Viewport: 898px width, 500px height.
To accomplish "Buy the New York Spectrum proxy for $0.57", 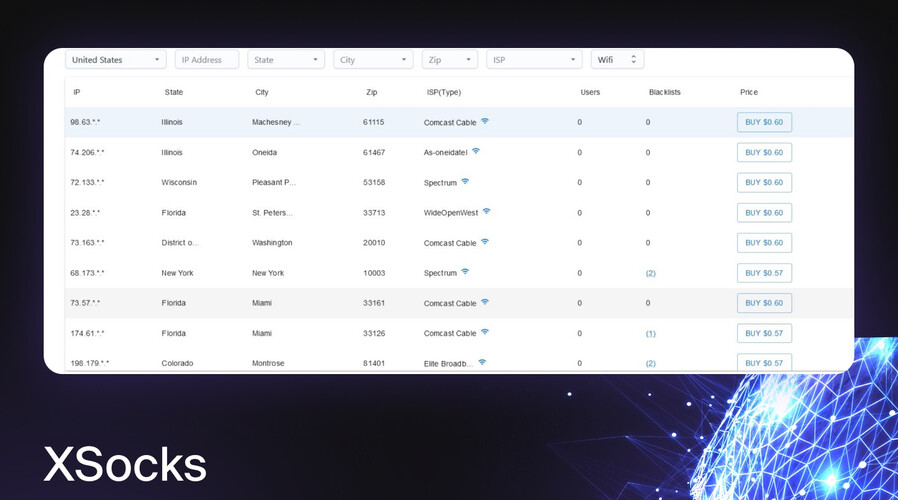I will pyautogui.click(x=764, y=273).
